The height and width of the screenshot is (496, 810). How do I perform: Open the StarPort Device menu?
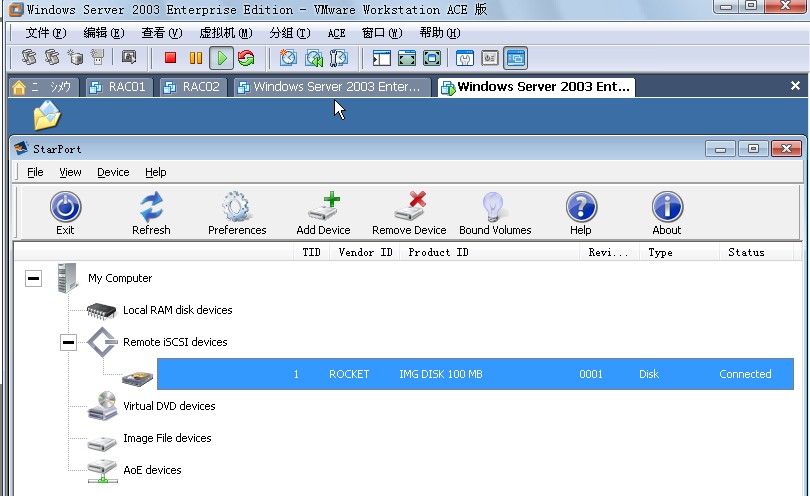113,172
